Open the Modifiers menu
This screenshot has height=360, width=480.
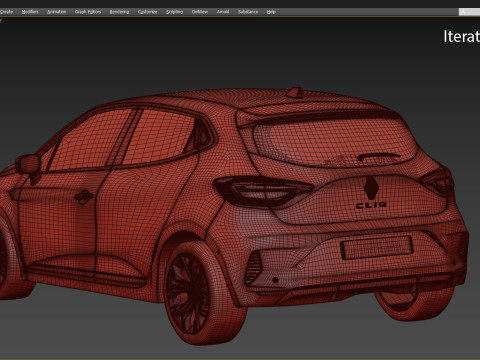tap(30, 12)
